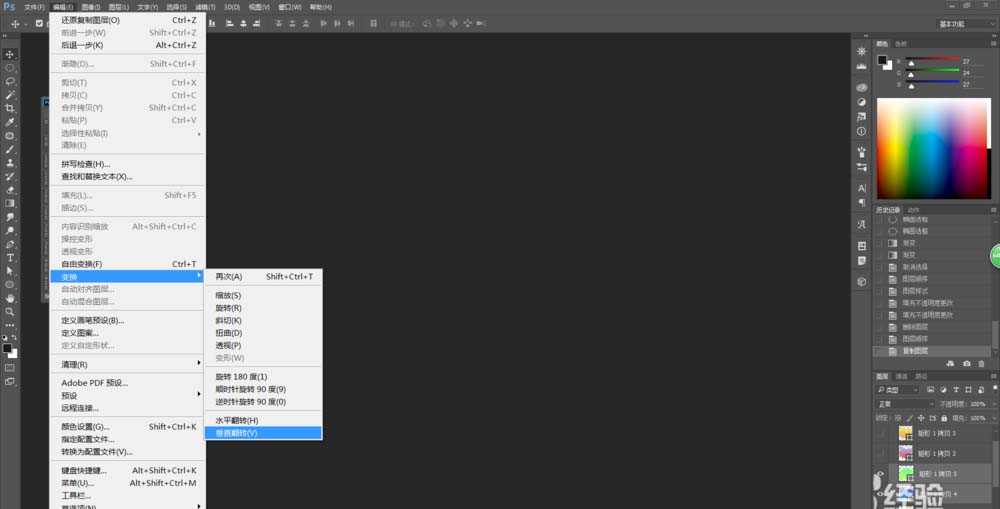Image resolution: width=1000 pixels, height=509 pixels.
Task: Open the 基本功能 workspace dropdown
Action: point(965,23)
